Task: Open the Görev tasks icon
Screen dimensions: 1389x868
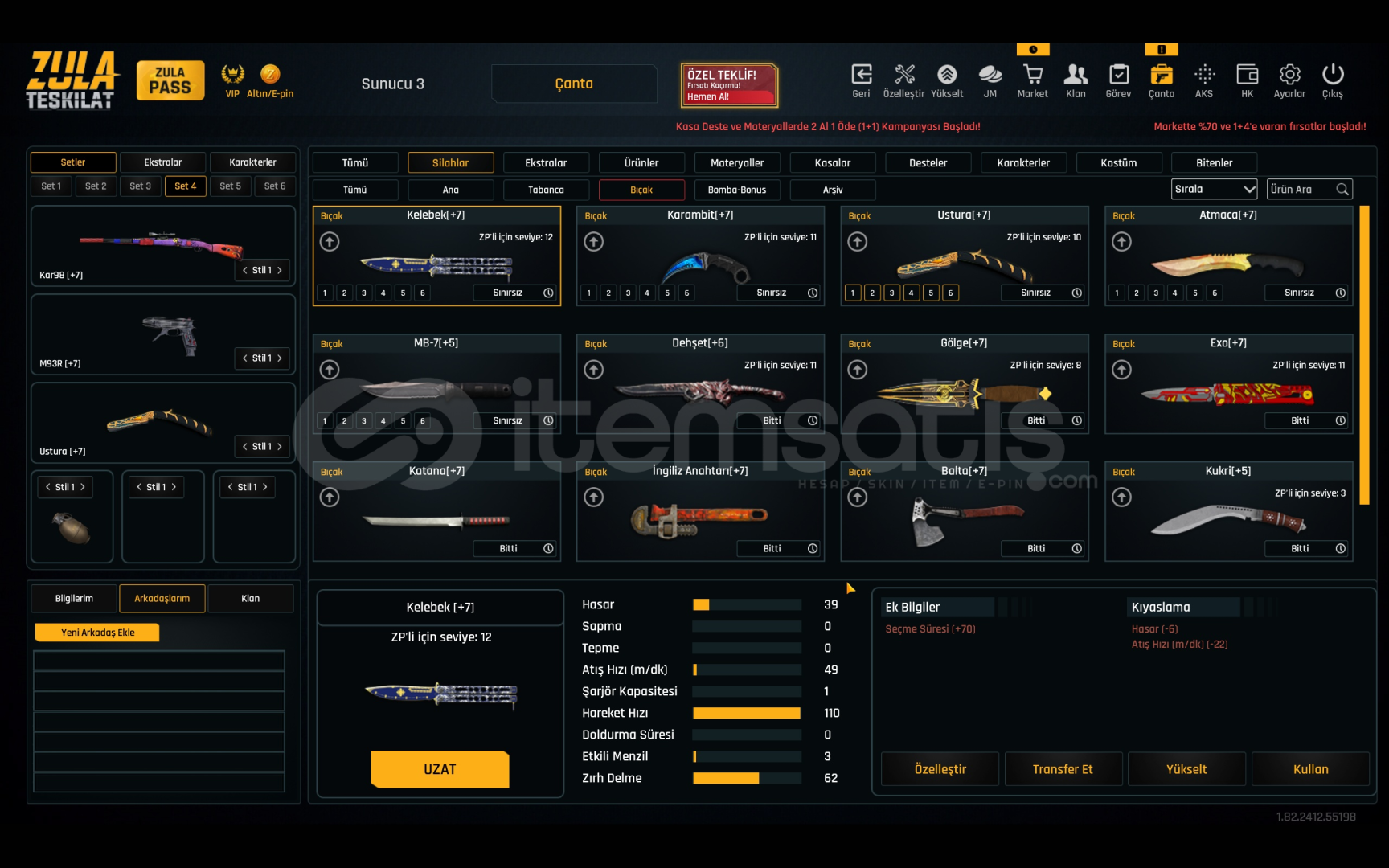Action: coord(1118,75)
